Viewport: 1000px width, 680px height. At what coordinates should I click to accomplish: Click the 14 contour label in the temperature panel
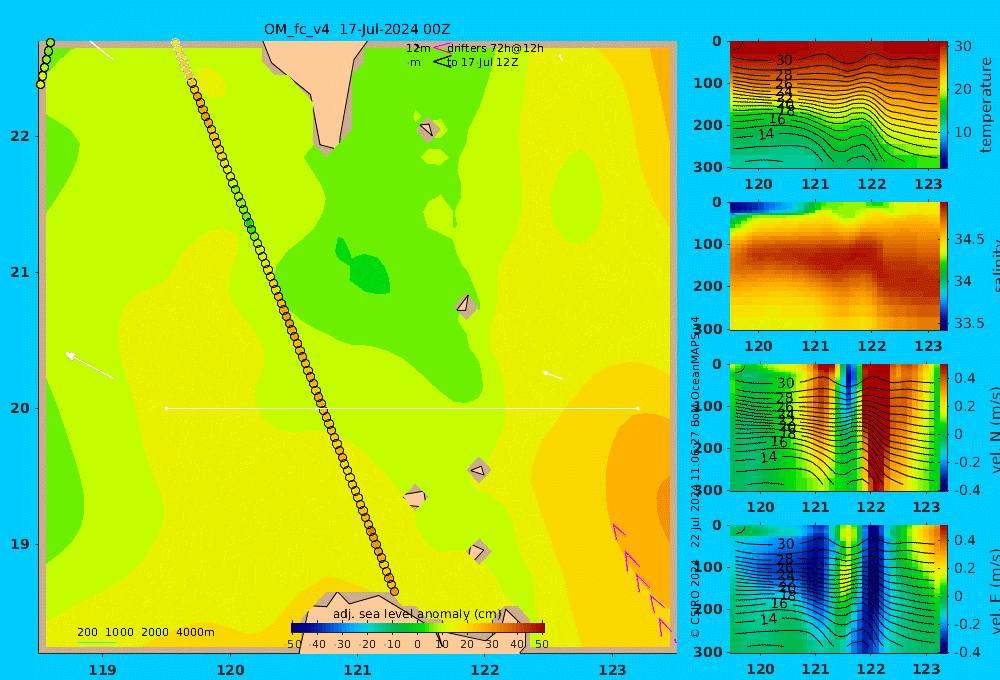click(766, 134)
